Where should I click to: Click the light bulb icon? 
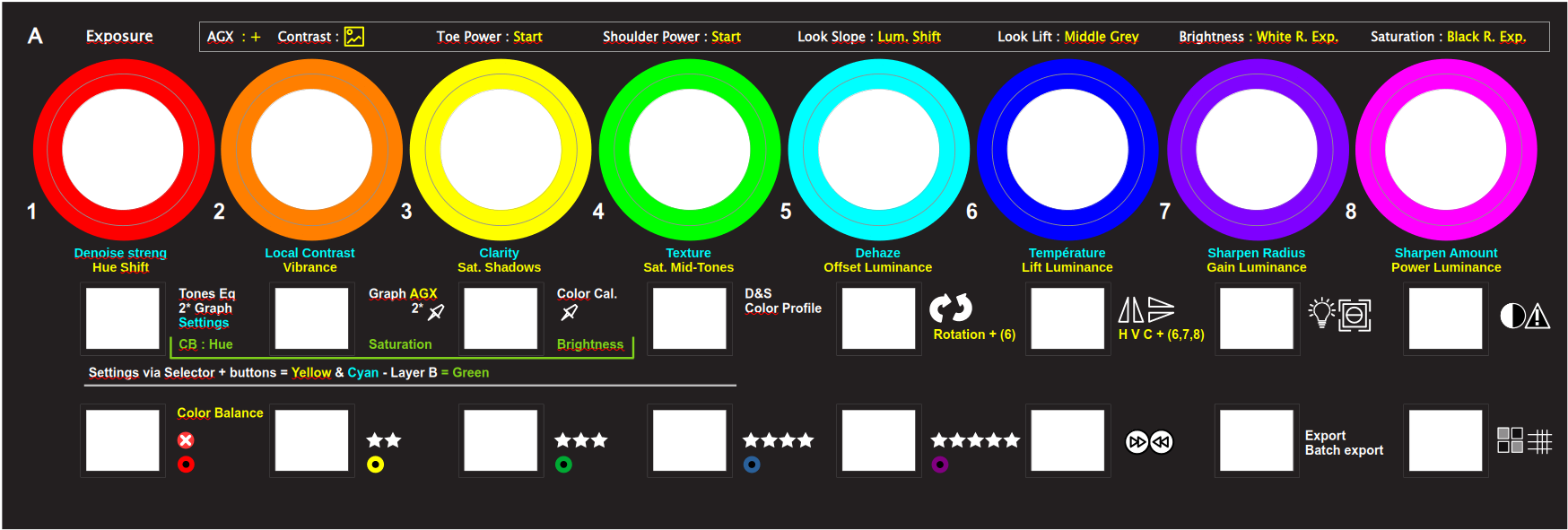1321,312
